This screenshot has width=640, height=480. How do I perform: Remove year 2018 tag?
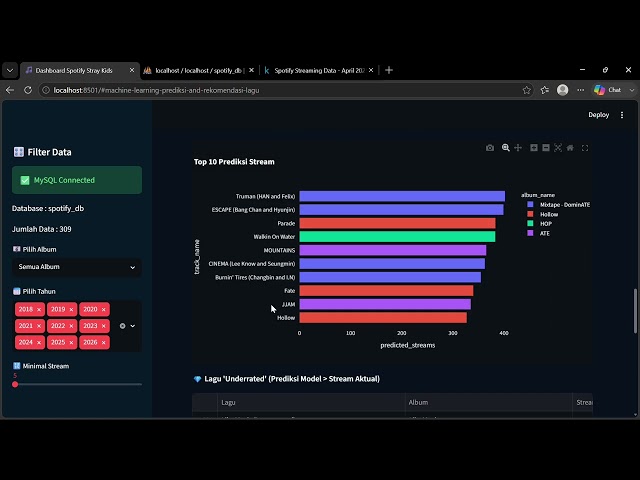coord(39,310)
